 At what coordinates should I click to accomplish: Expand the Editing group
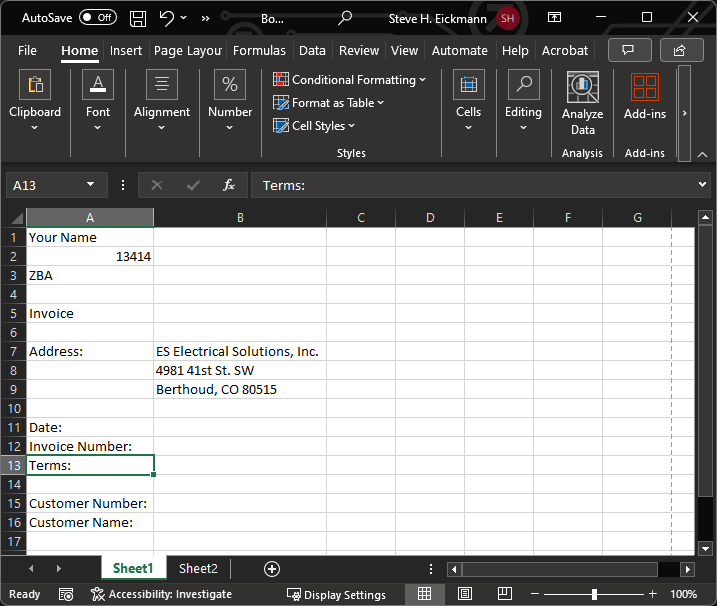(523, 101)
